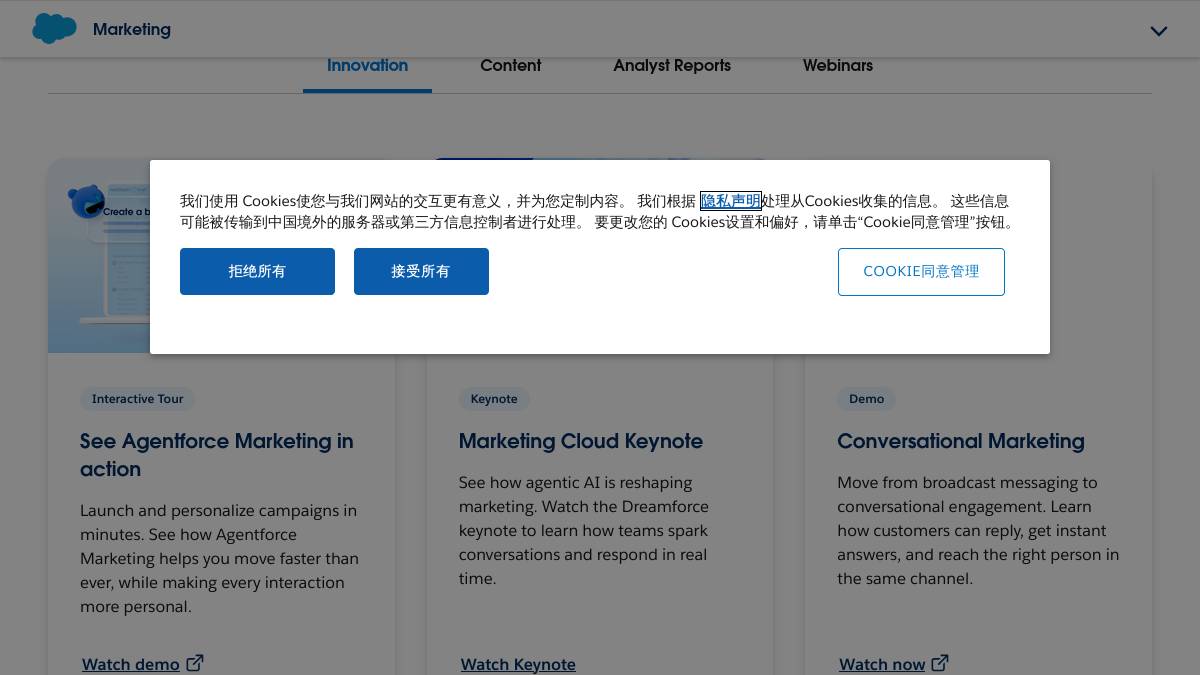
Task: Click the Interactive Tour tag
Action: (138, 399)
